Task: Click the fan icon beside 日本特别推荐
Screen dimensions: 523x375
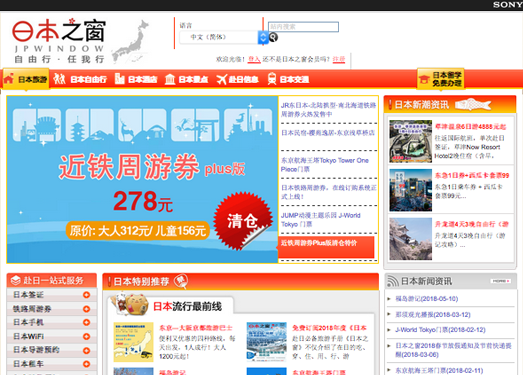Action: tap(182, 281)
